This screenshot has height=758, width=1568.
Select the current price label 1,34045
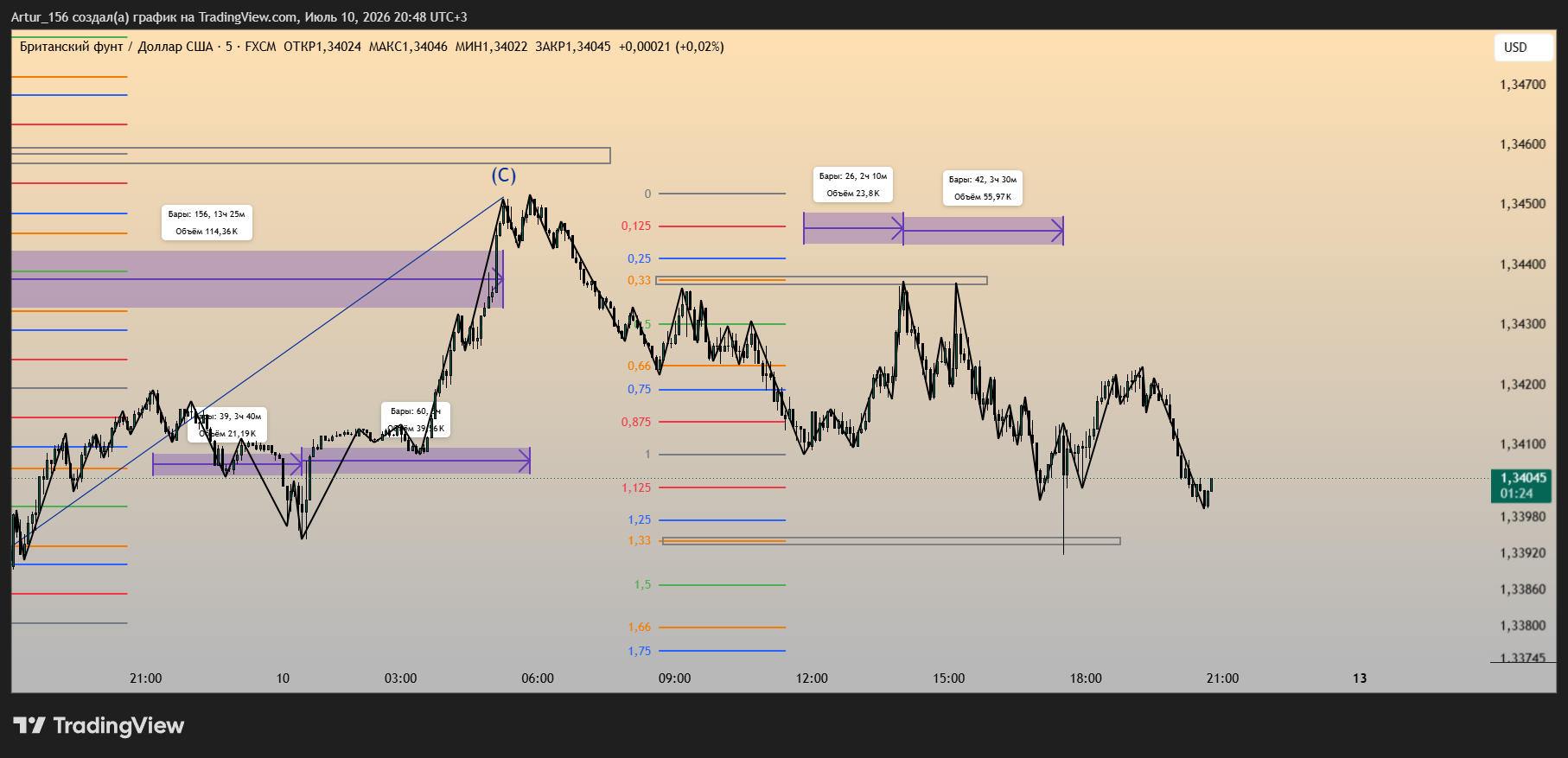(1522, 478)
